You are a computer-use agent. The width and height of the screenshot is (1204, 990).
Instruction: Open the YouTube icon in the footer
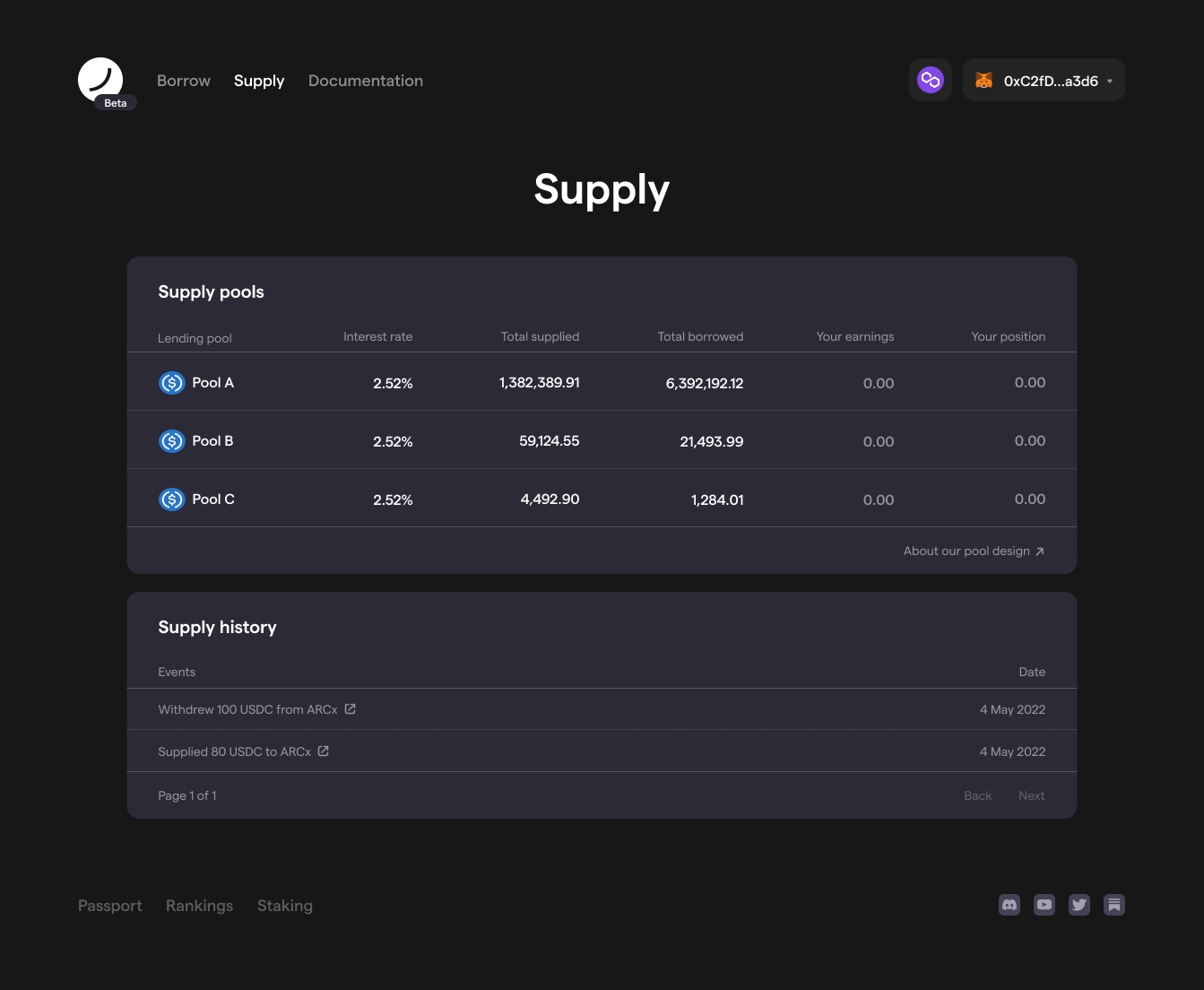point(1044,905)
